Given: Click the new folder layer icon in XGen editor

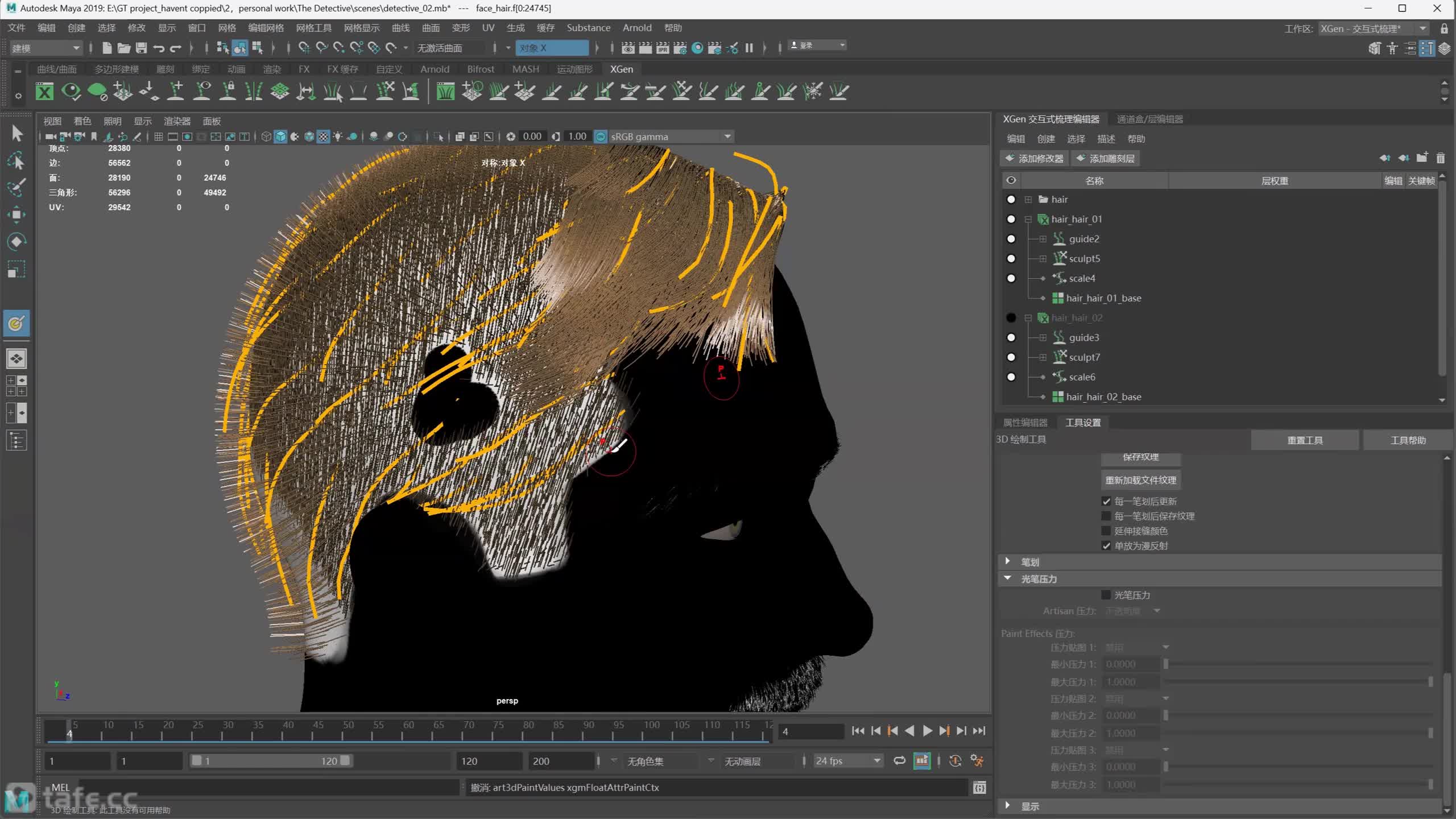Looking at the screenshot, I should point(1422,158).
